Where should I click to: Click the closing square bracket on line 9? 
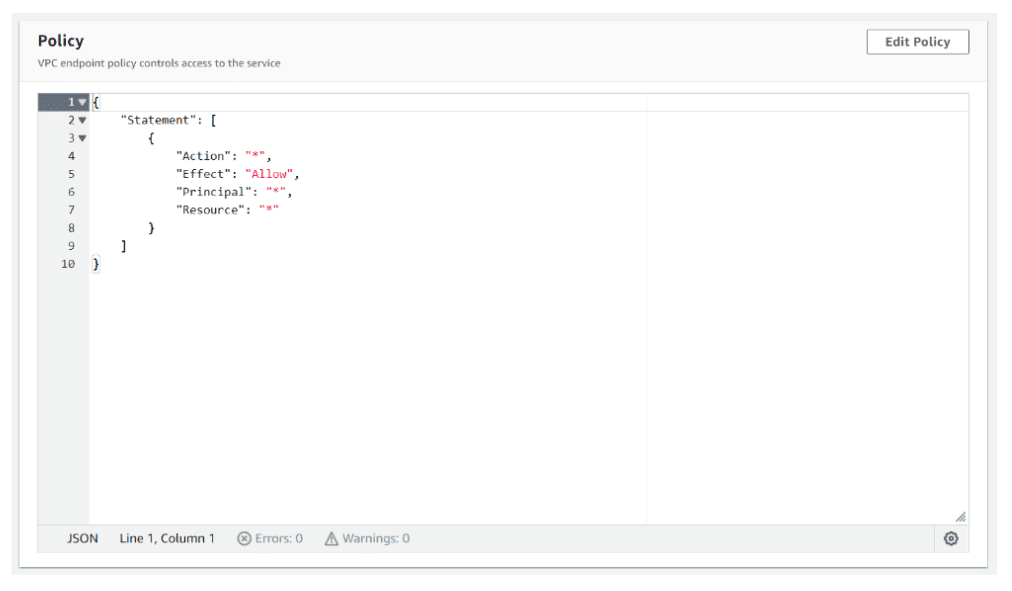[123, 246]
